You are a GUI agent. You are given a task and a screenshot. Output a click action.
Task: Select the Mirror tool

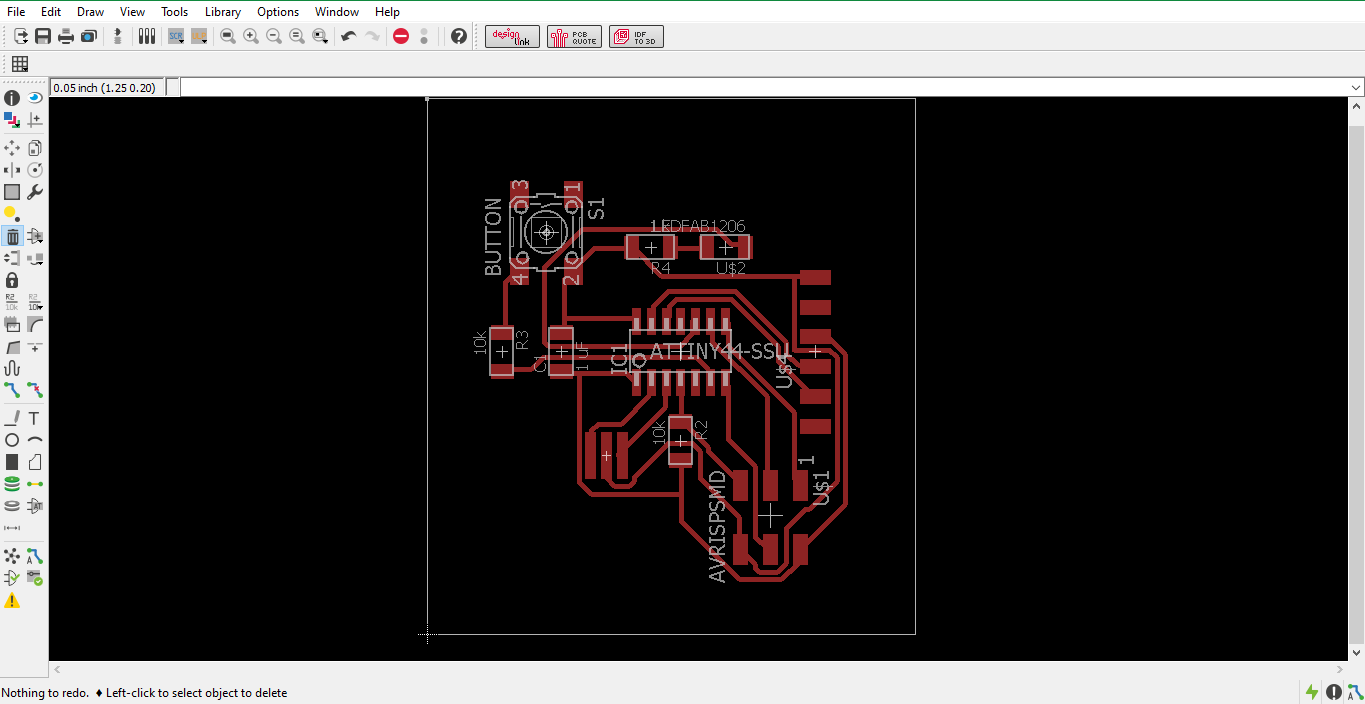(12, 170)
